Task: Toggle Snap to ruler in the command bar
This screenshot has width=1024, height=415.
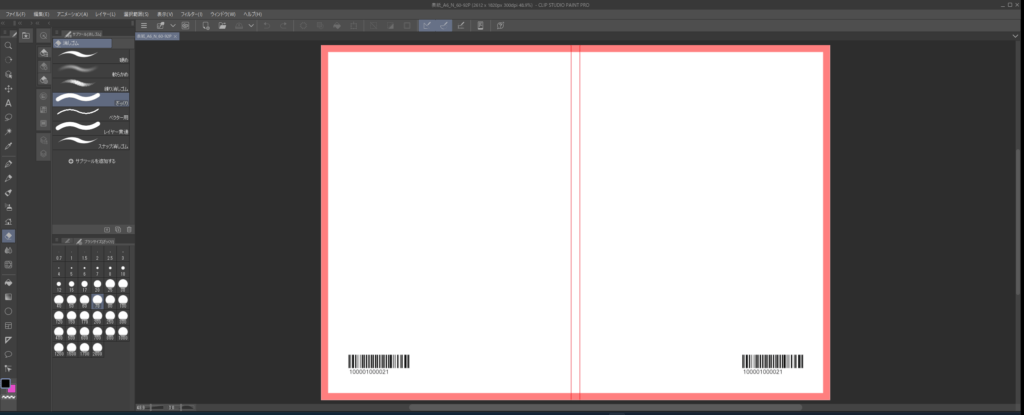Action: point(426,25)
